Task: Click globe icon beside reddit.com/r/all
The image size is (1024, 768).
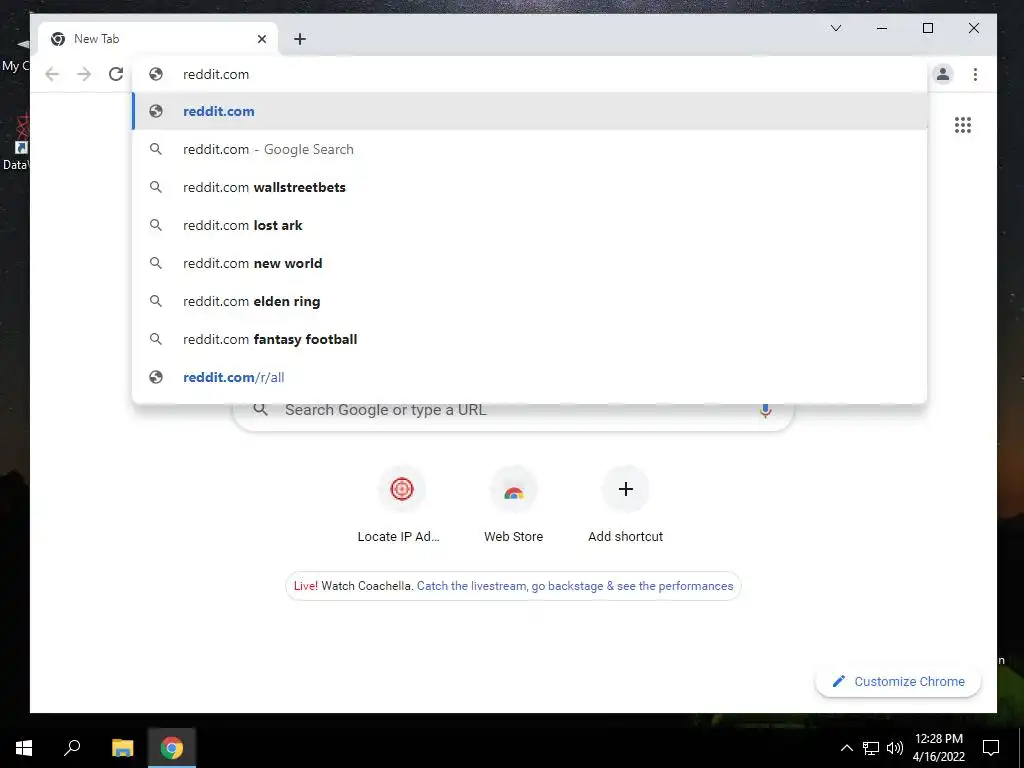Action: click(x=155, y=377)
